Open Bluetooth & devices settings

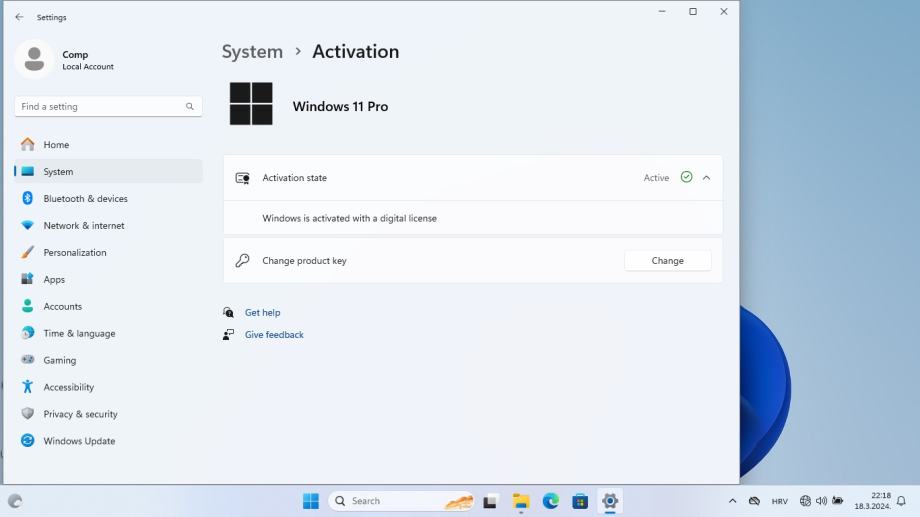pyautogui.click(x=108, y=198)
